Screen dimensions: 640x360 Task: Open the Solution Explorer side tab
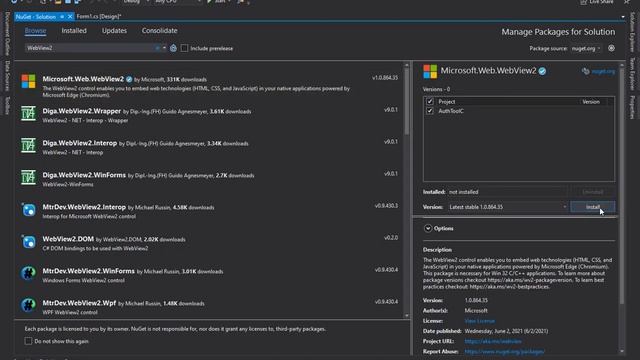[x=632, y=32]
